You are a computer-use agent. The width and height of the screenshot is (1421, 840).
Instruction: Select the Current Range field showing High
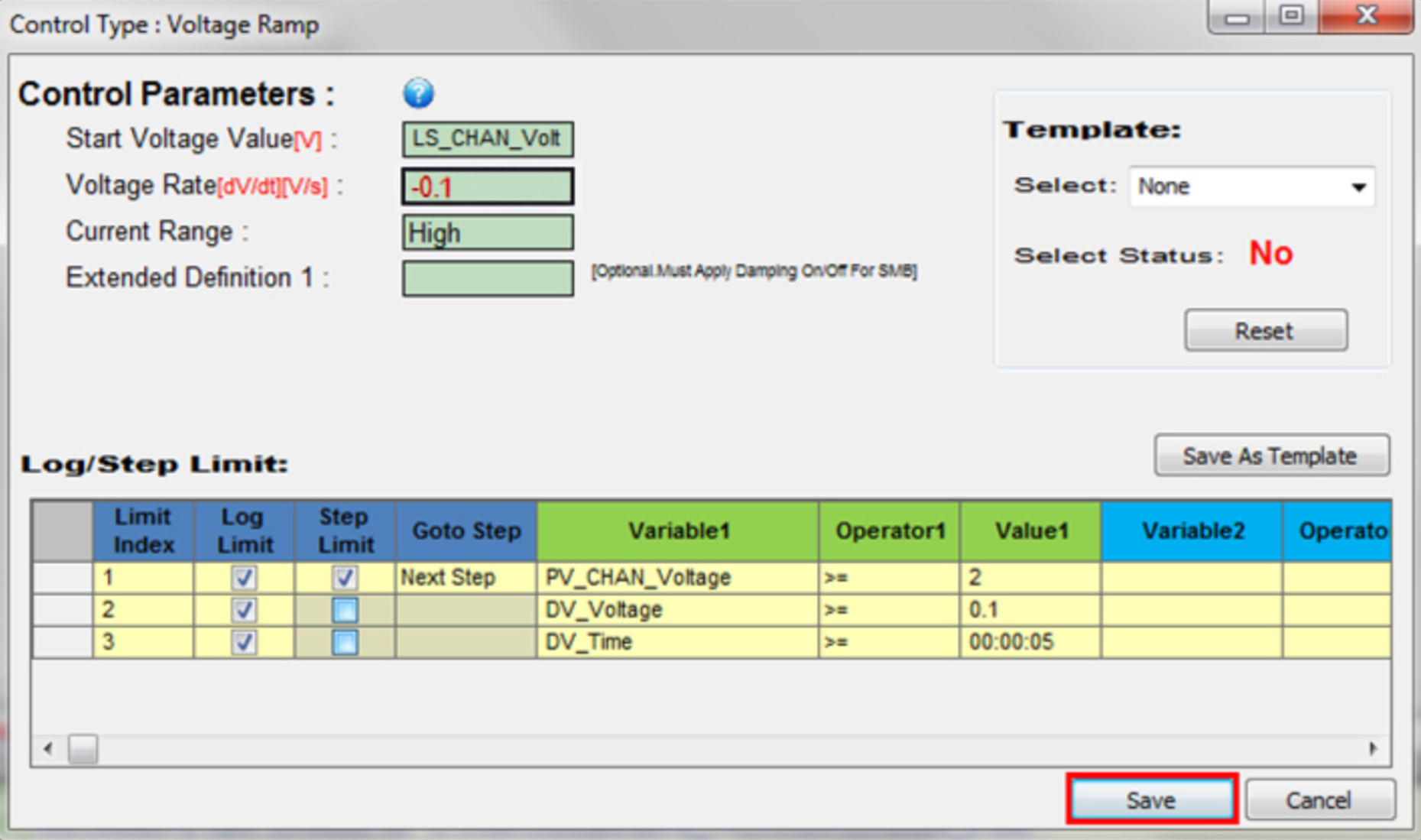tap(487, 232)
